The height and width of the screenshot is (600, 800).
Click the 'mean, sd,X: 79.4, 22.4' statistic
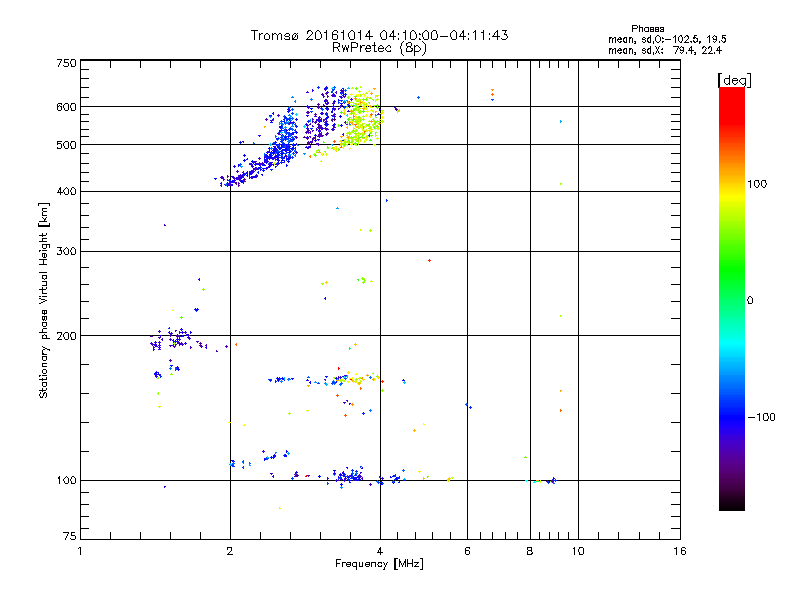665,50
